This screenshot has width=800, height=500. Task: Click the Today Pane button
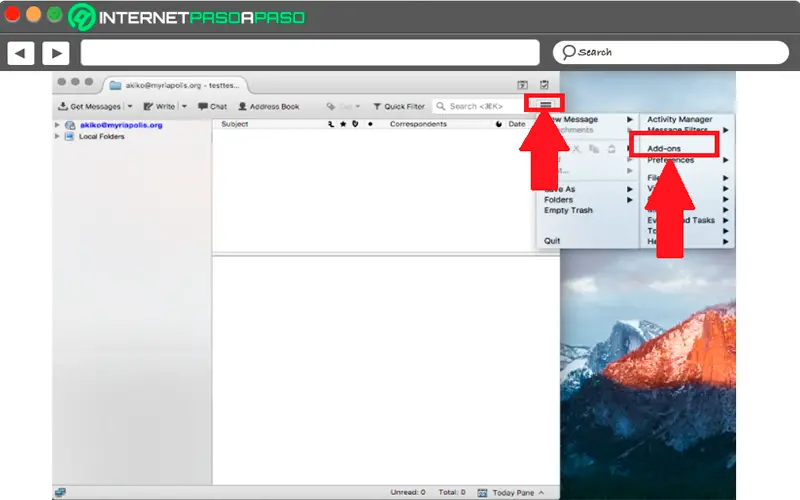[511, 492]
